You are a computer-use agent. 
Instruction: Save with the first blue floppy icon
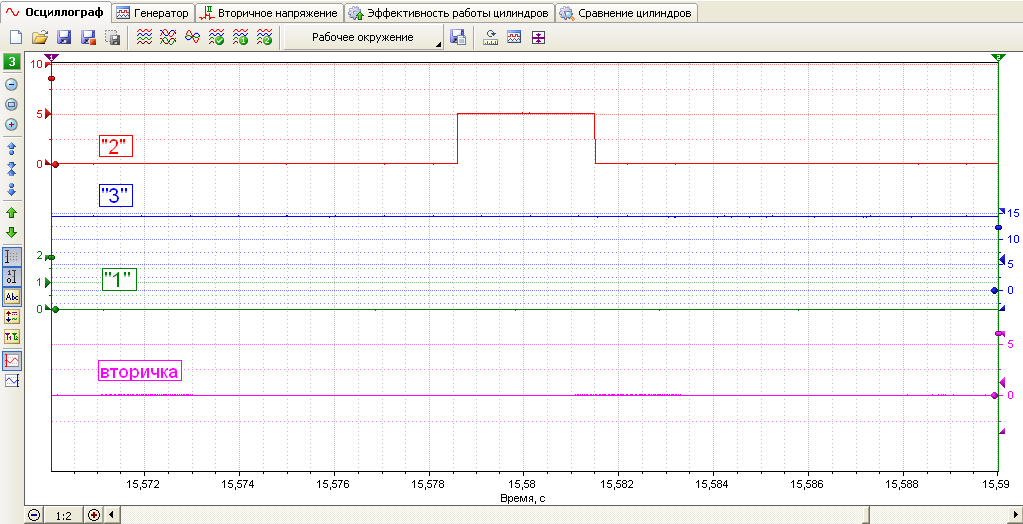[x=64, y=37]
